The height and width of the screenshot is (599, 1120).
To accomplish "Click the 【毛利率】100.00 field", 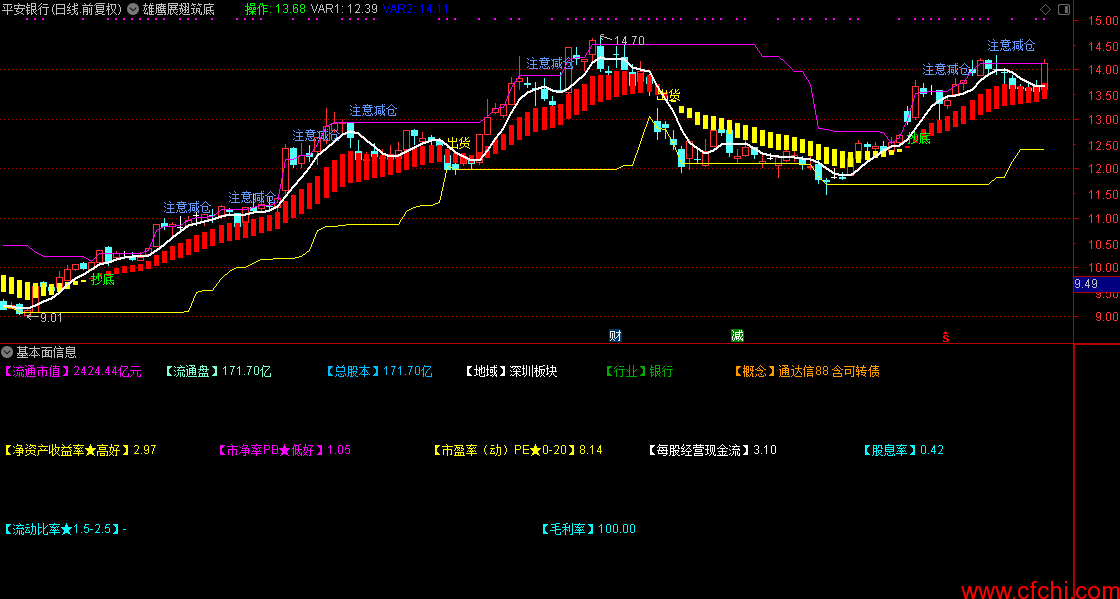I will point(588,529).
